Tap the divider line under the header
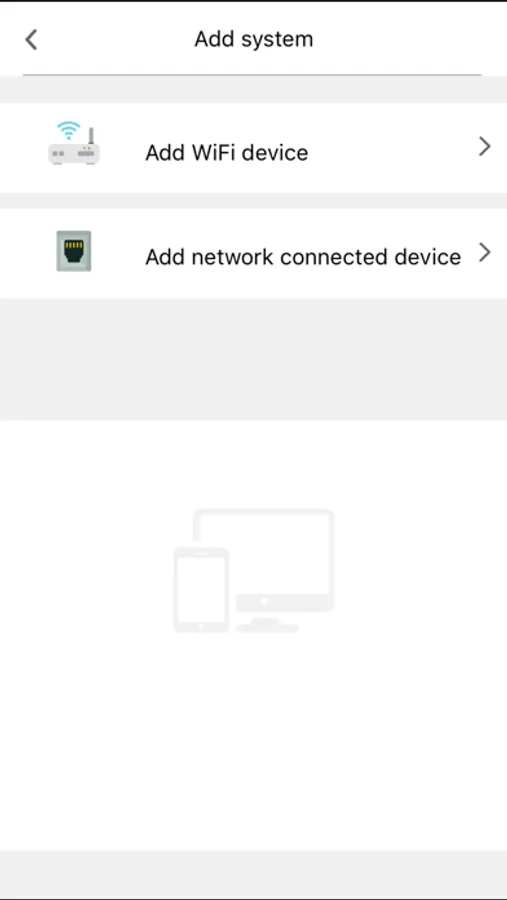 click(x=252, y=75)
